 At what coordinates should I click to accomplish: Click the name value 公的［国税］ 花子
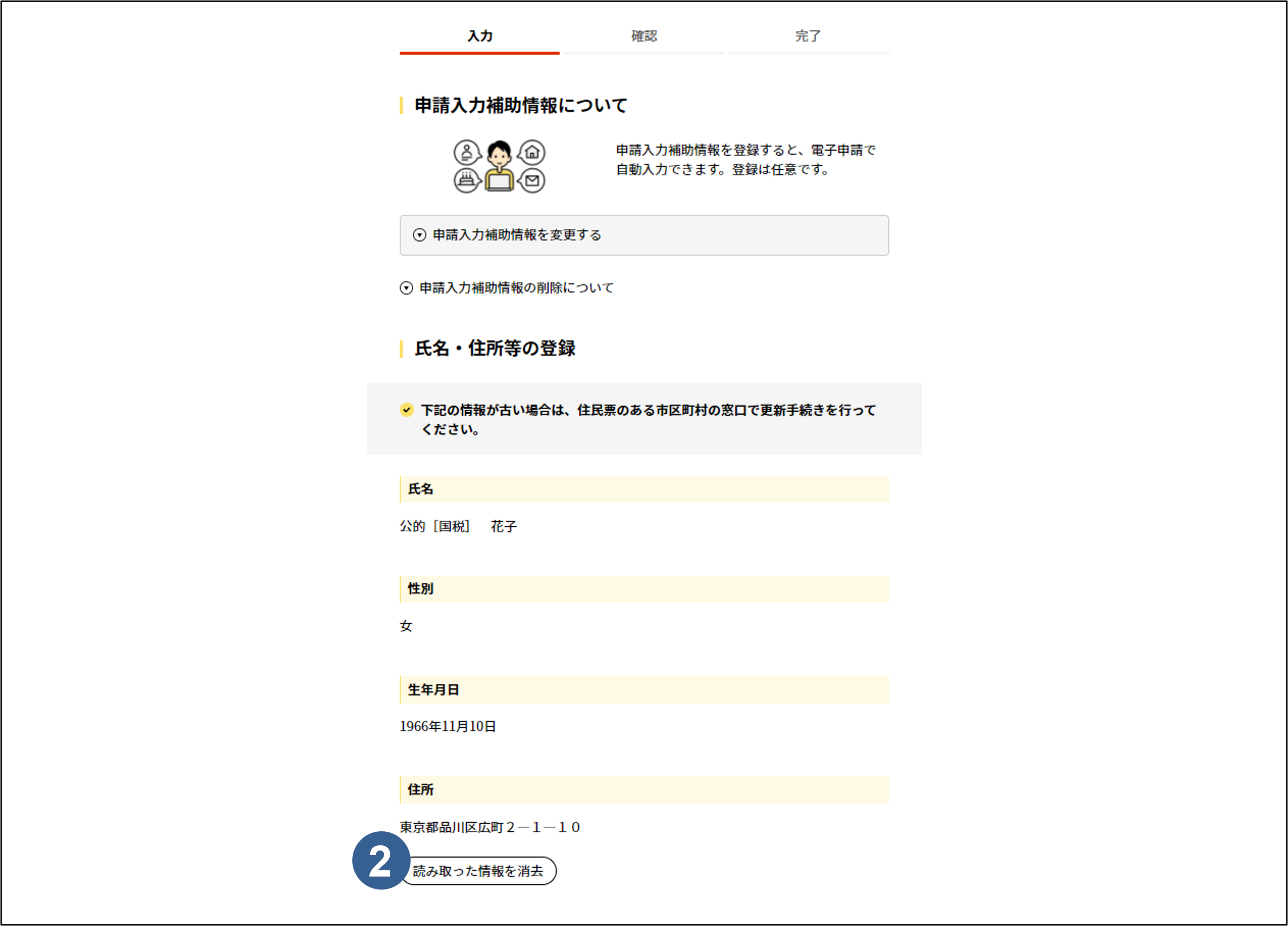(x=458, y=526)
